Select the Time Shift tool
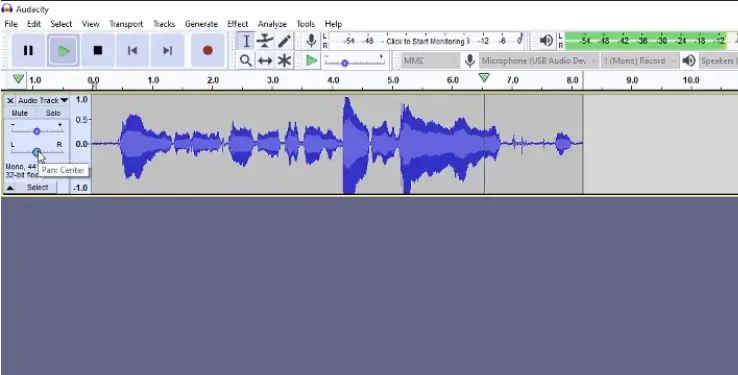The height and width of the screenshot is (375, 738). [x=265, y=60]
